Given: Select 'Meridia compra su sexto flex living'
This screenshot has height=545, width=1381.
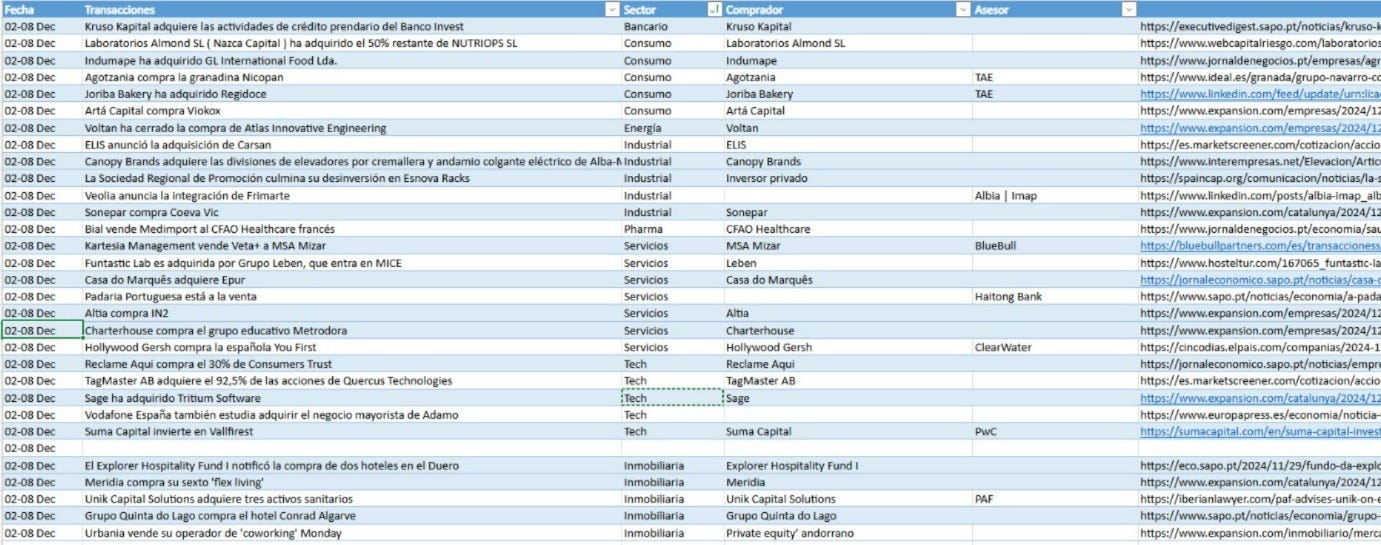Looking at the screenshot, I should (351, 483).
